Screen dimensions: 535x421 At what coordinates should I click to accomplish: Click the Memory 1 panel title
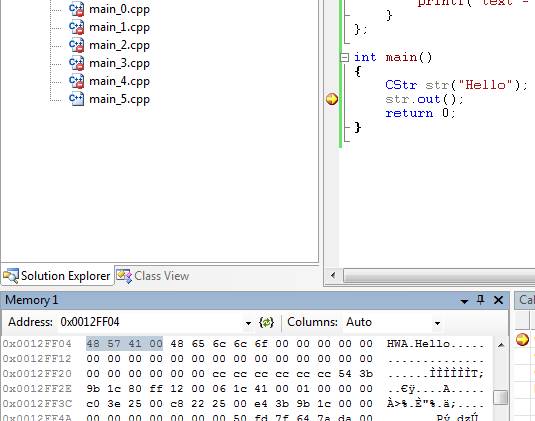click(32, 300)
